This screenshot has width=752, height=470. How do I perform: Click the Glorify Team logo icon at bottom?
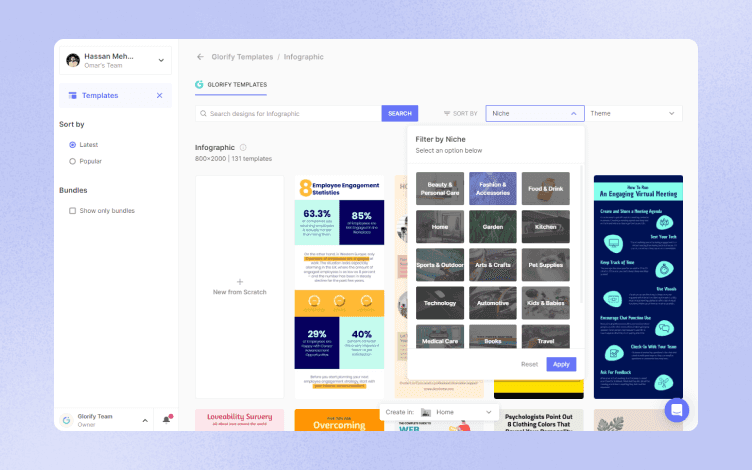pyautogui.click(x=66, y=420)
